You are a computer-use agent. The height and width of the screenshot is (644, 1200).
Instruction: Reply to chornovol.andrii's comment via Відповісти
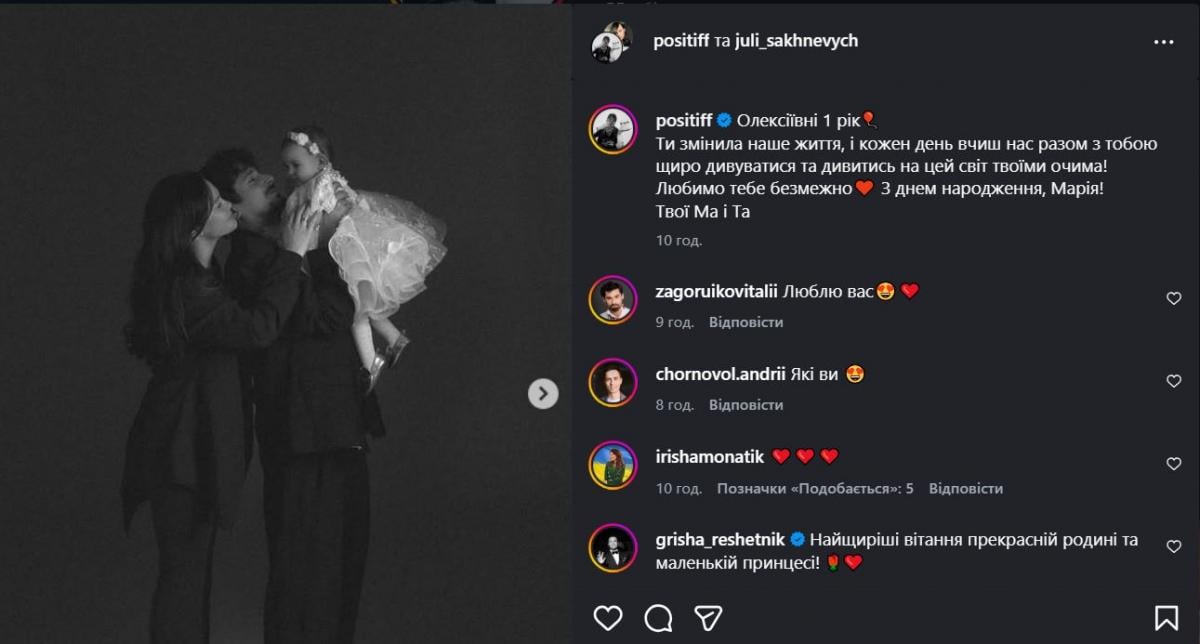coord(746,405)
